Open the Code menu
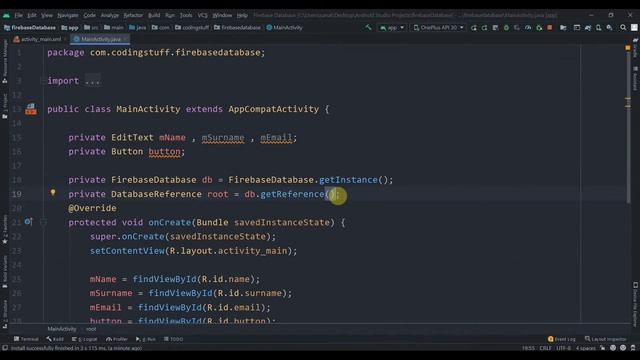The height and width of the screenshot is (360, 640). coord(89,15)
